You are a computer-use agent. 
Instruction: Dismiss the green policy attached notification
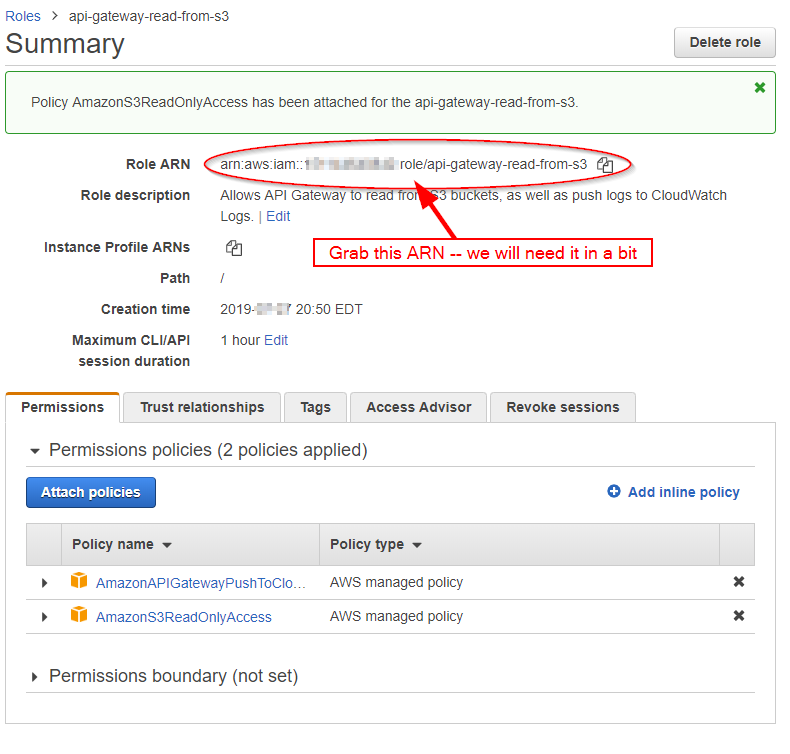760,88
